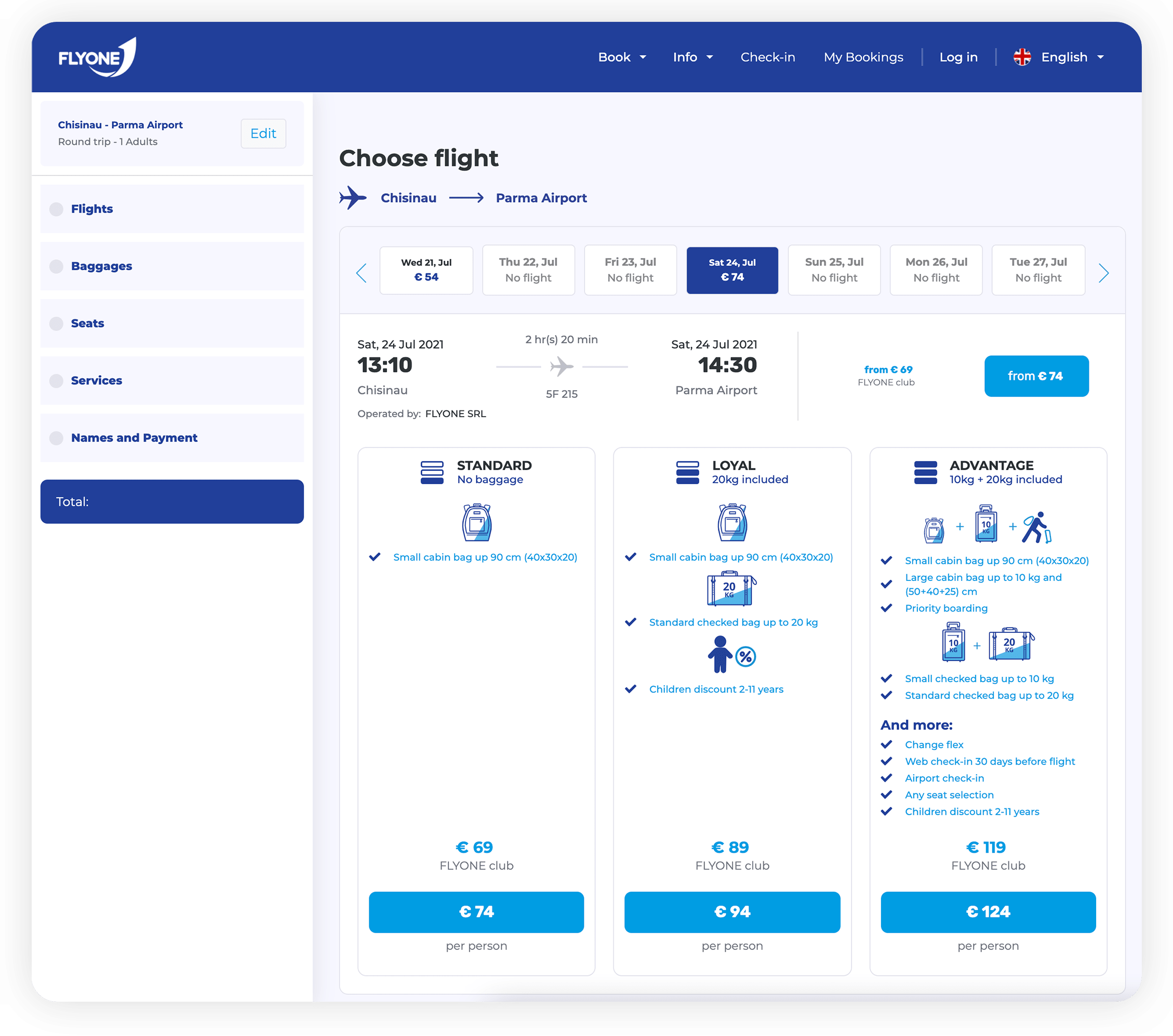Viewport: 1173px width, 1036px height.
Task: Click the from € 74 button
Action: click(1036, 376)
